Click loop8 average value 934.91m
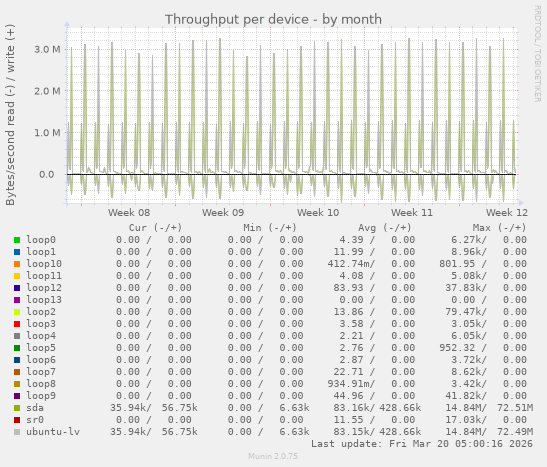This screenshot has height=467, width=547. (x=349, y=384)
